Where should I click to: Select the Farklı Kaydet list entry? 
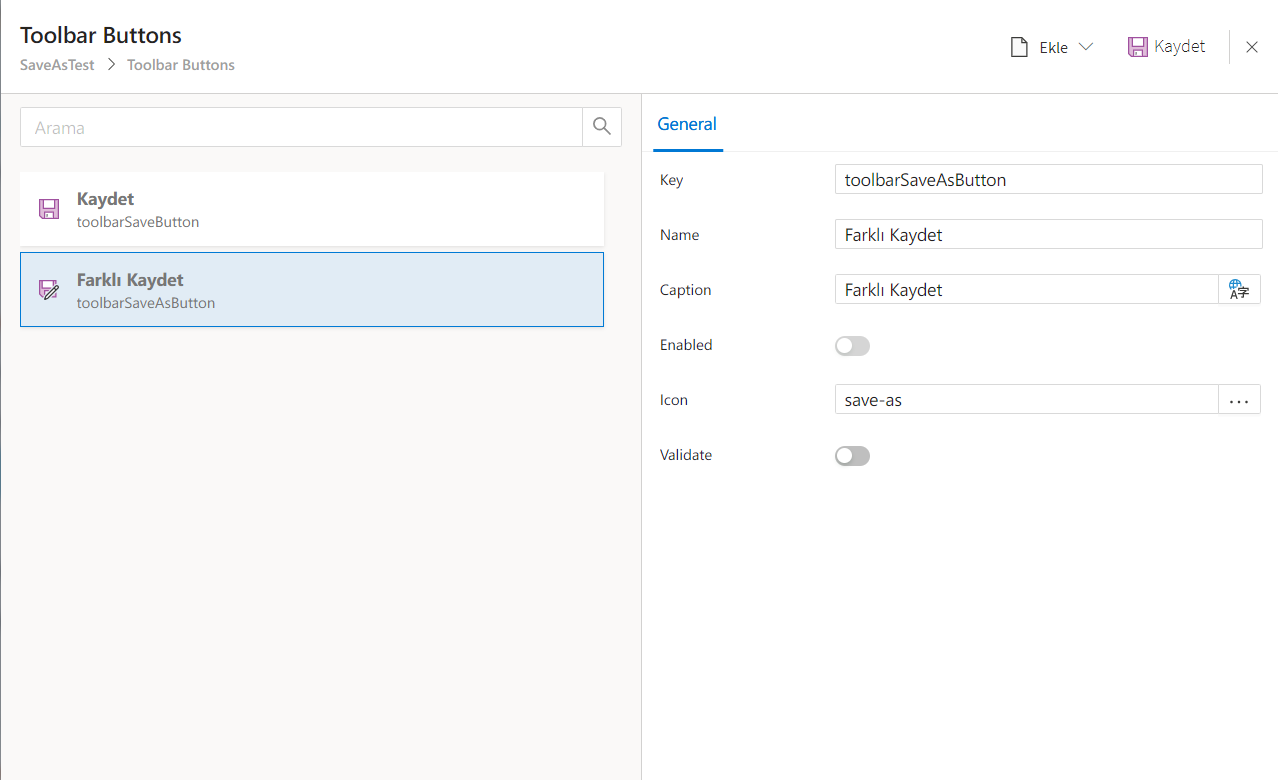pos(312,290)
